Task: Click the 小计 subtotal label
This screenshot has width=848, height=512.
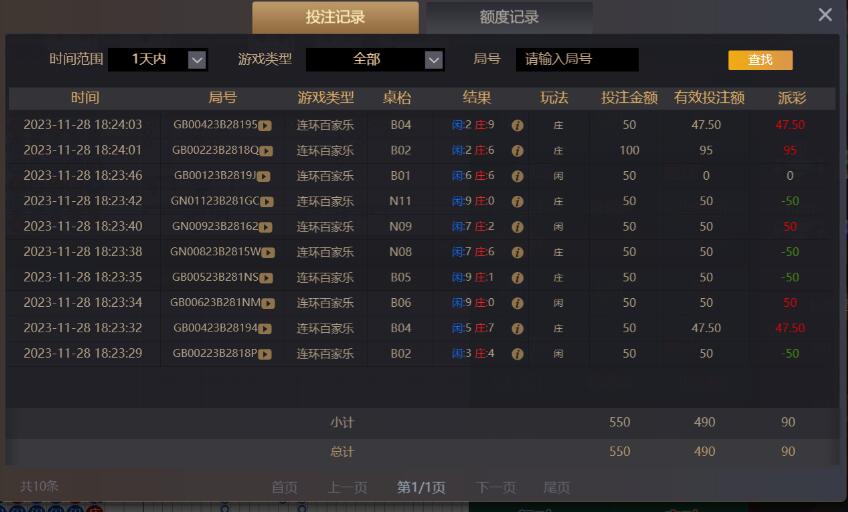Action: [x=342, y=423]
